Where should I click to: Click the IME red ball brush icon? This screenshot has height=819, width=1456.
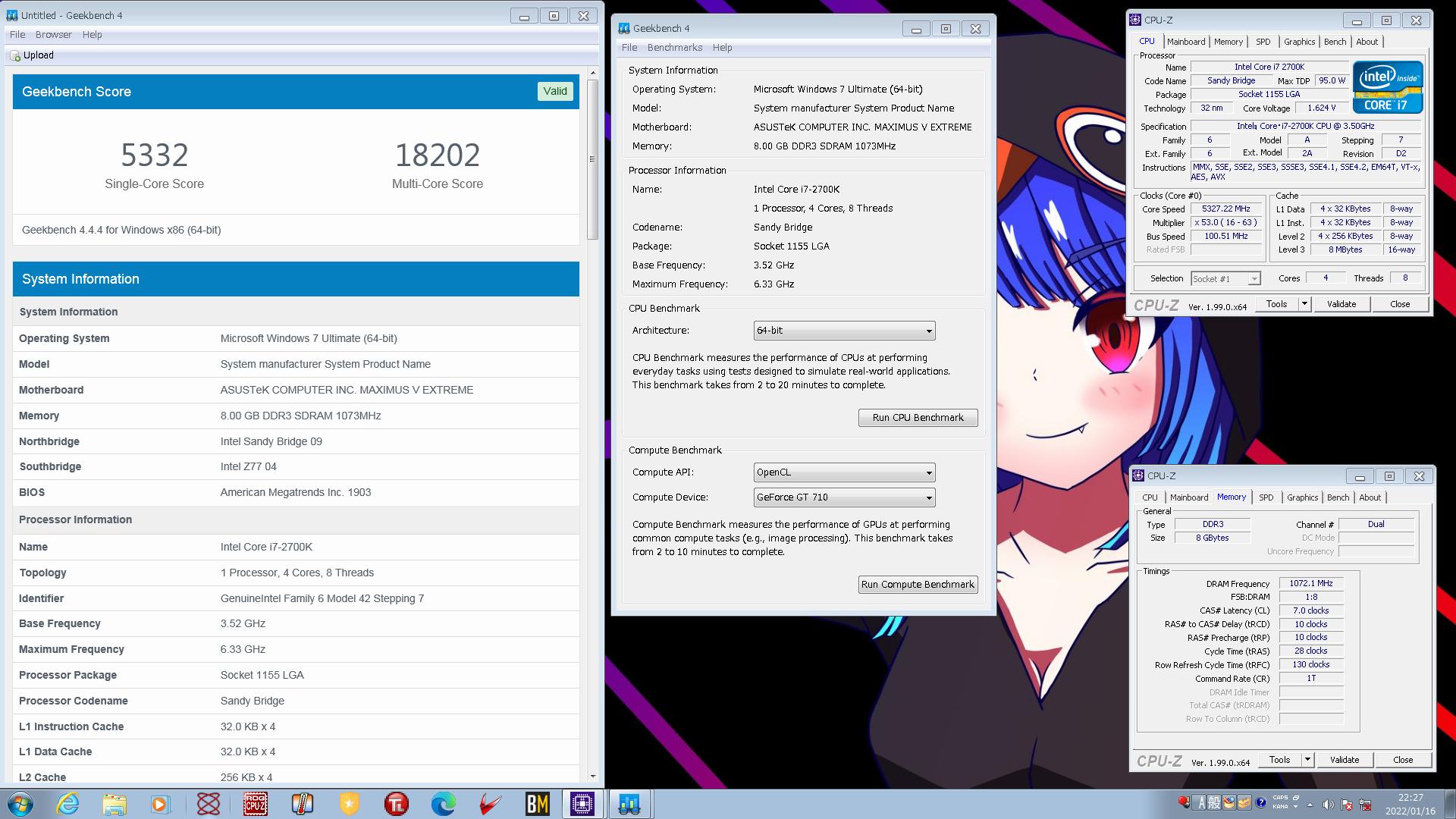1185,802
